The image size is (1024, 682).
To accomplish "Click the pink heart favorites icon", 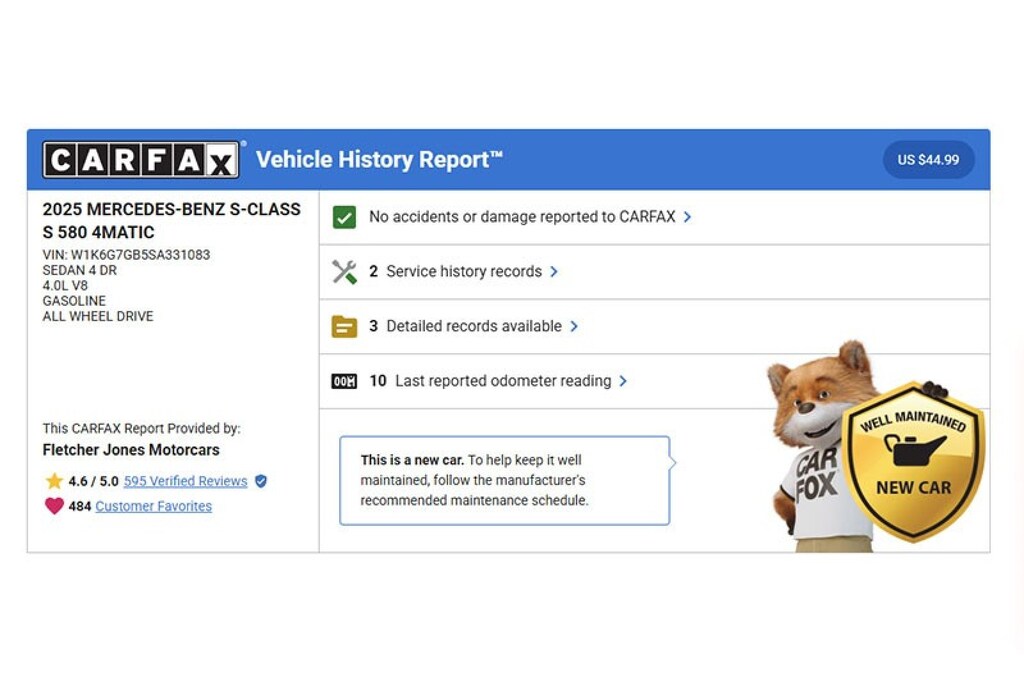I will (x=54, y=506).
